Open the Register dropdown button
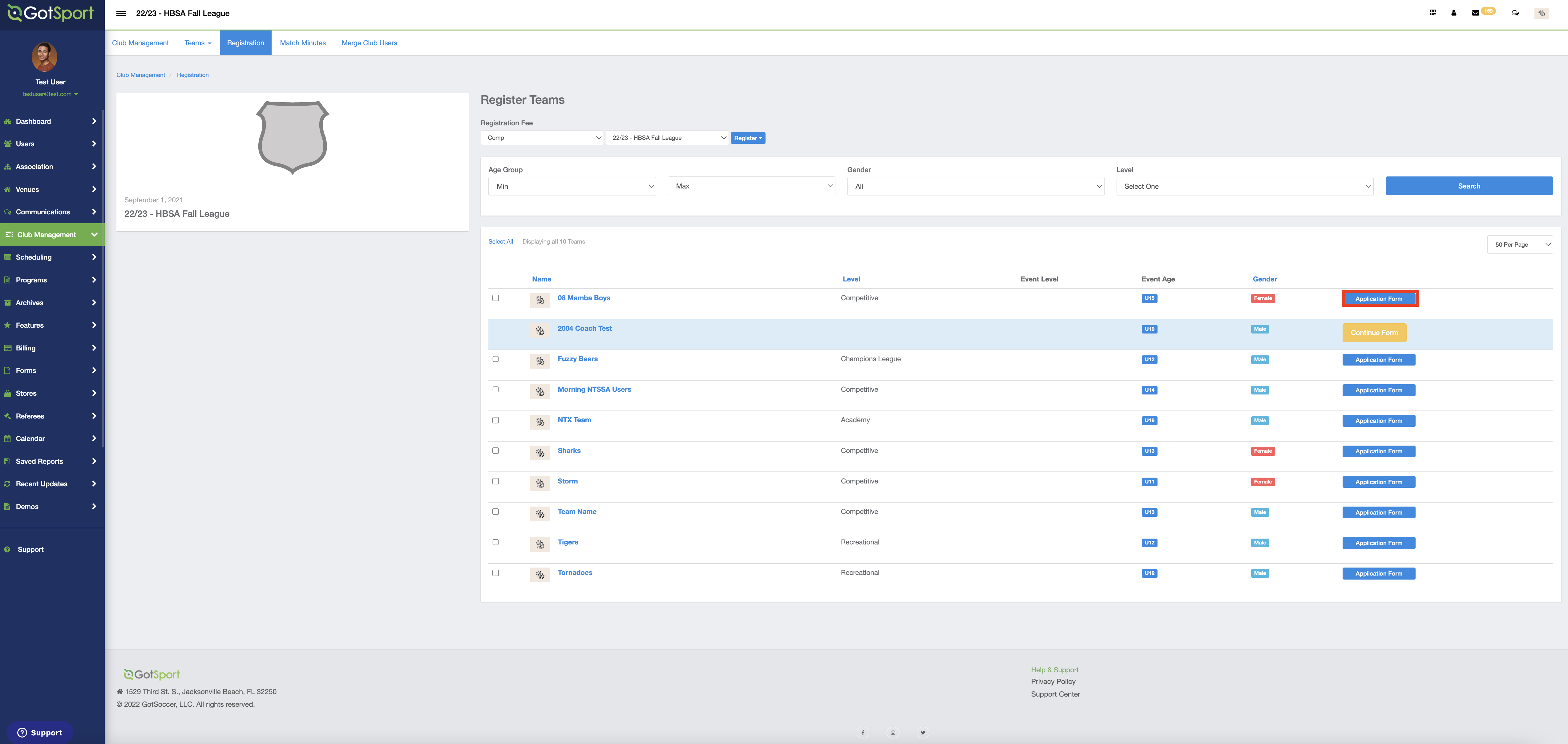Screen dimensions: 1568x744 [x=747, y=138]
